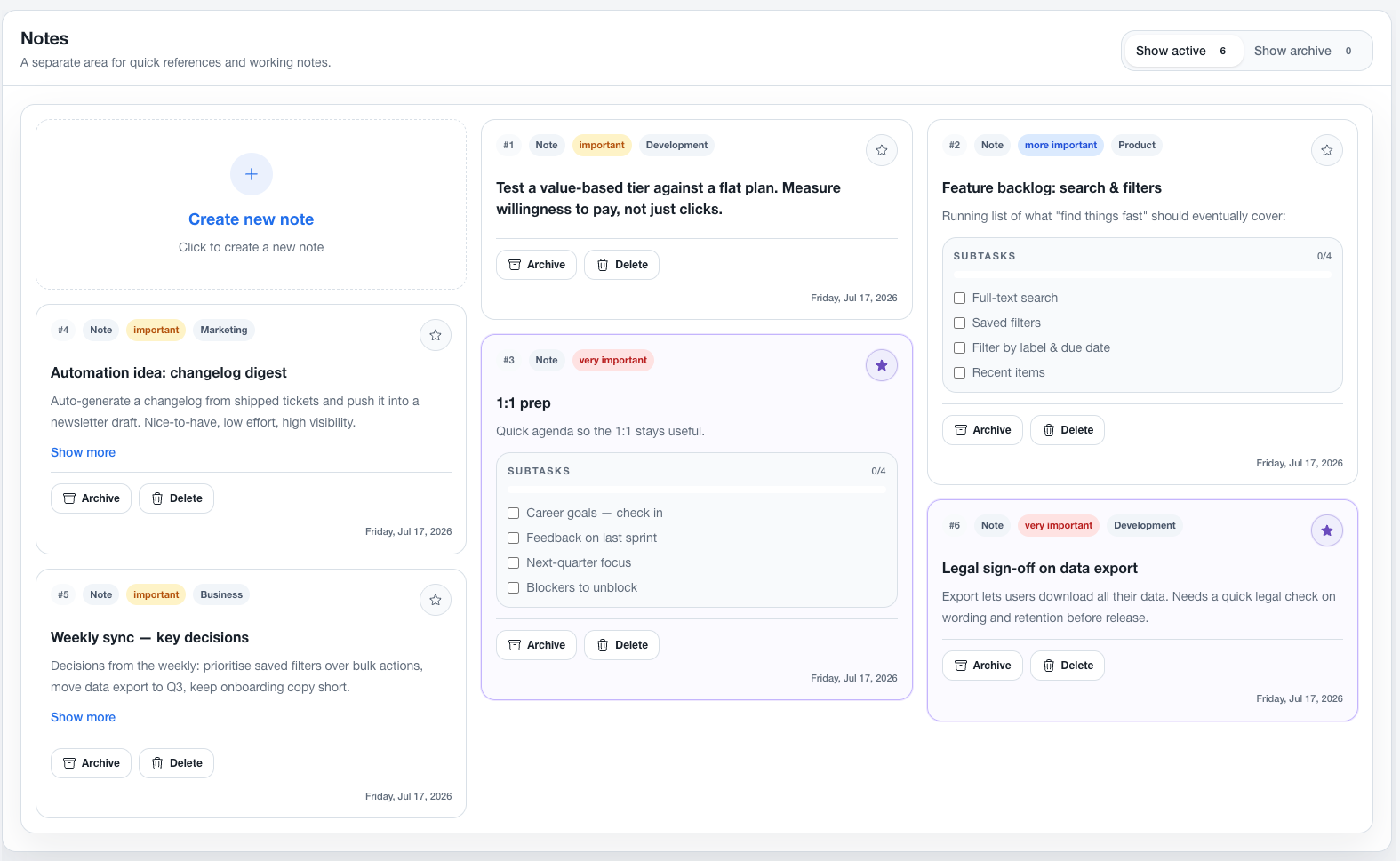The image size is (1400, 861).
Task: Click 'Click to create a new note' text
Action: [251, 248]
